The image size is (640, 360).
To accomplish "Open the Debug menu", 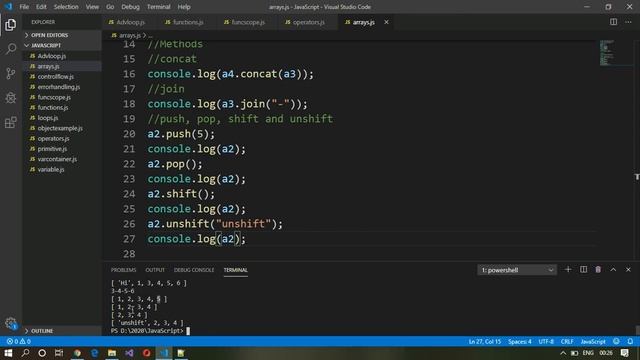I will pos(130,7).
